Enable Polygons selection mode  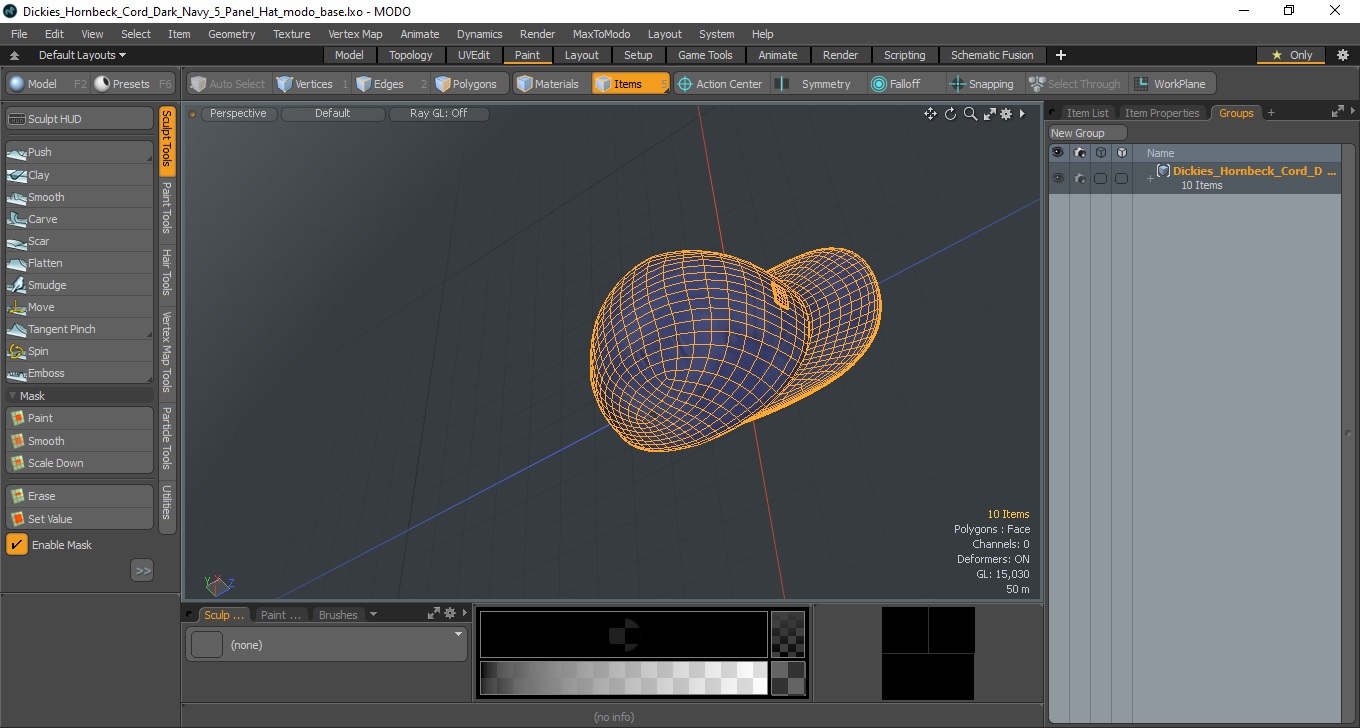[x=471, y=84]
